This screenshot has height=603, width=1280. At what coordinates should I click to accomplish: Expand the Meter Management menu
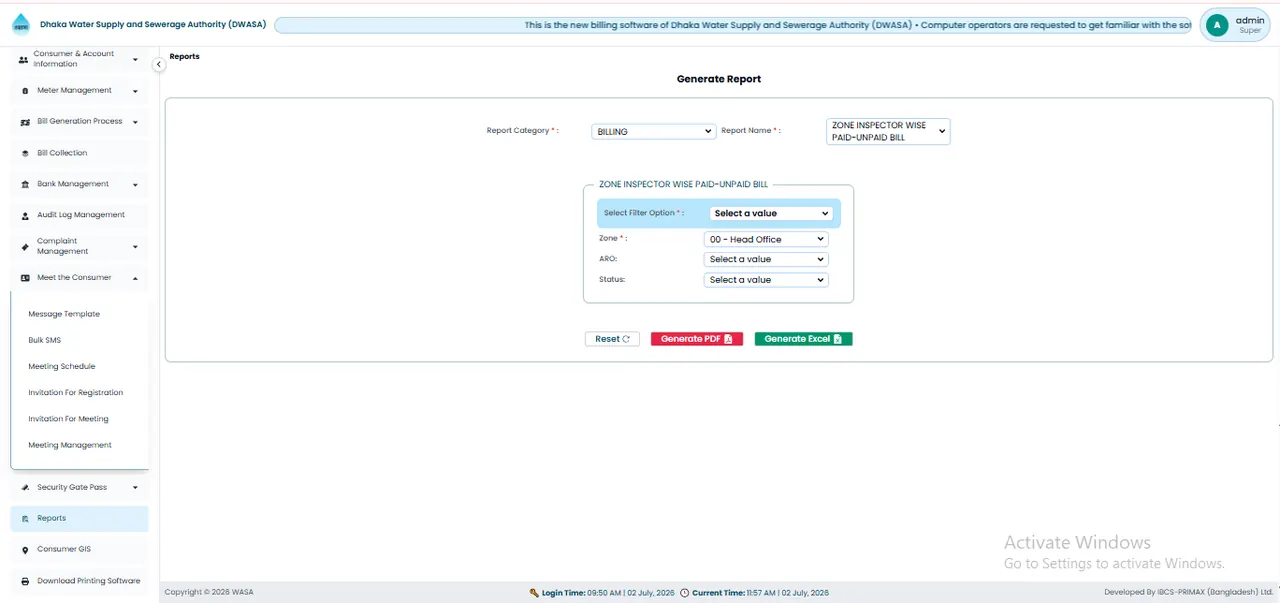click(x=135, y=91)
